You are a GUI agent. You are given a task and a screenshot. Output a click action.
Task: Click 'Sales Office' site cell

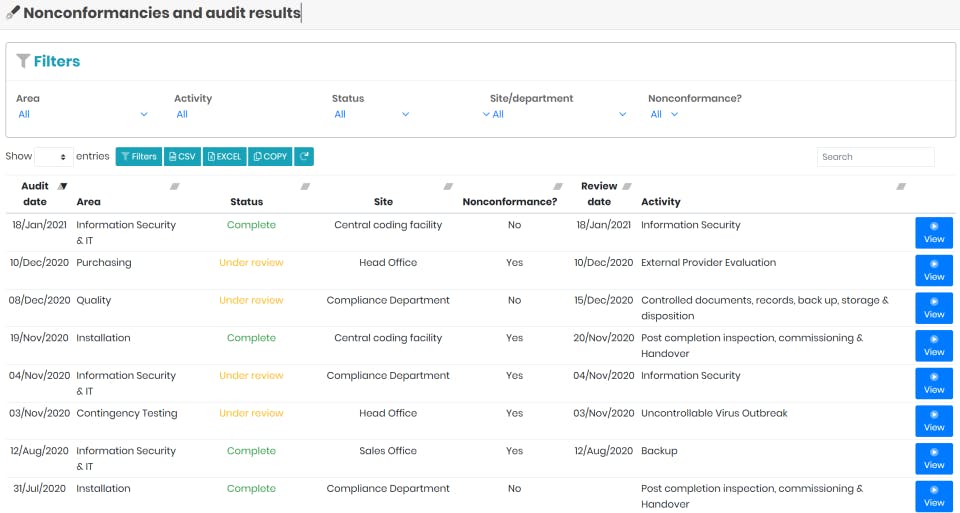[388, 451]
